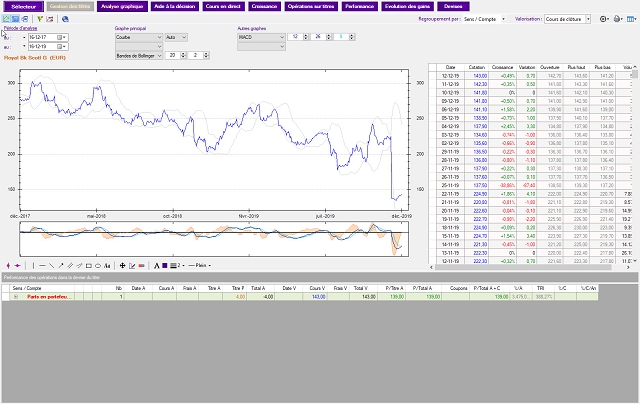Open the 'Performance' tab
Screen dimensions: 640x404
(357, 6)
